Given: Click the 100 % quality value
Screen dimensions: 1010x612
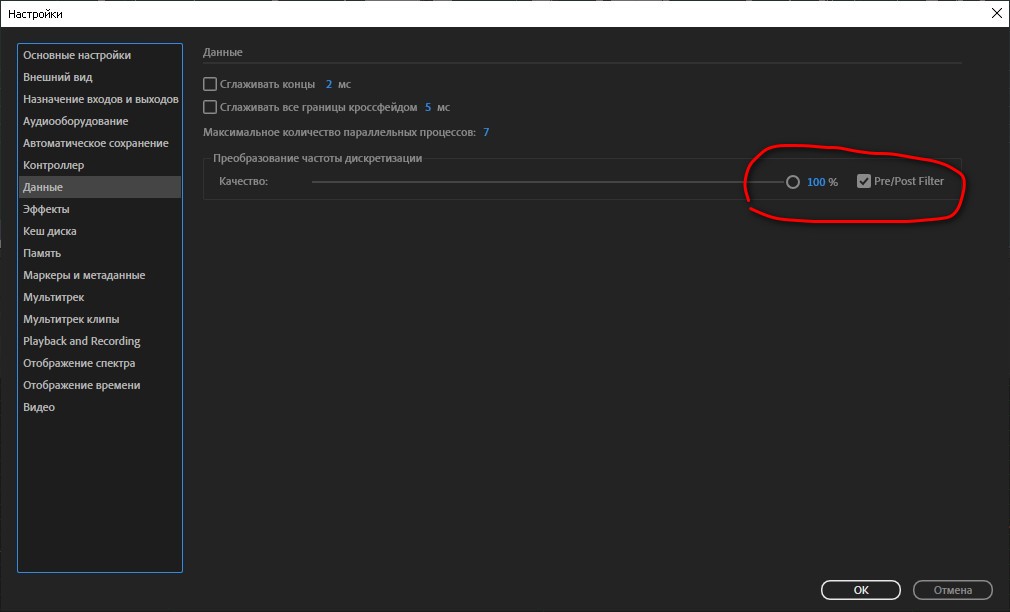Looking at the screenshot, I should (816, 182).
